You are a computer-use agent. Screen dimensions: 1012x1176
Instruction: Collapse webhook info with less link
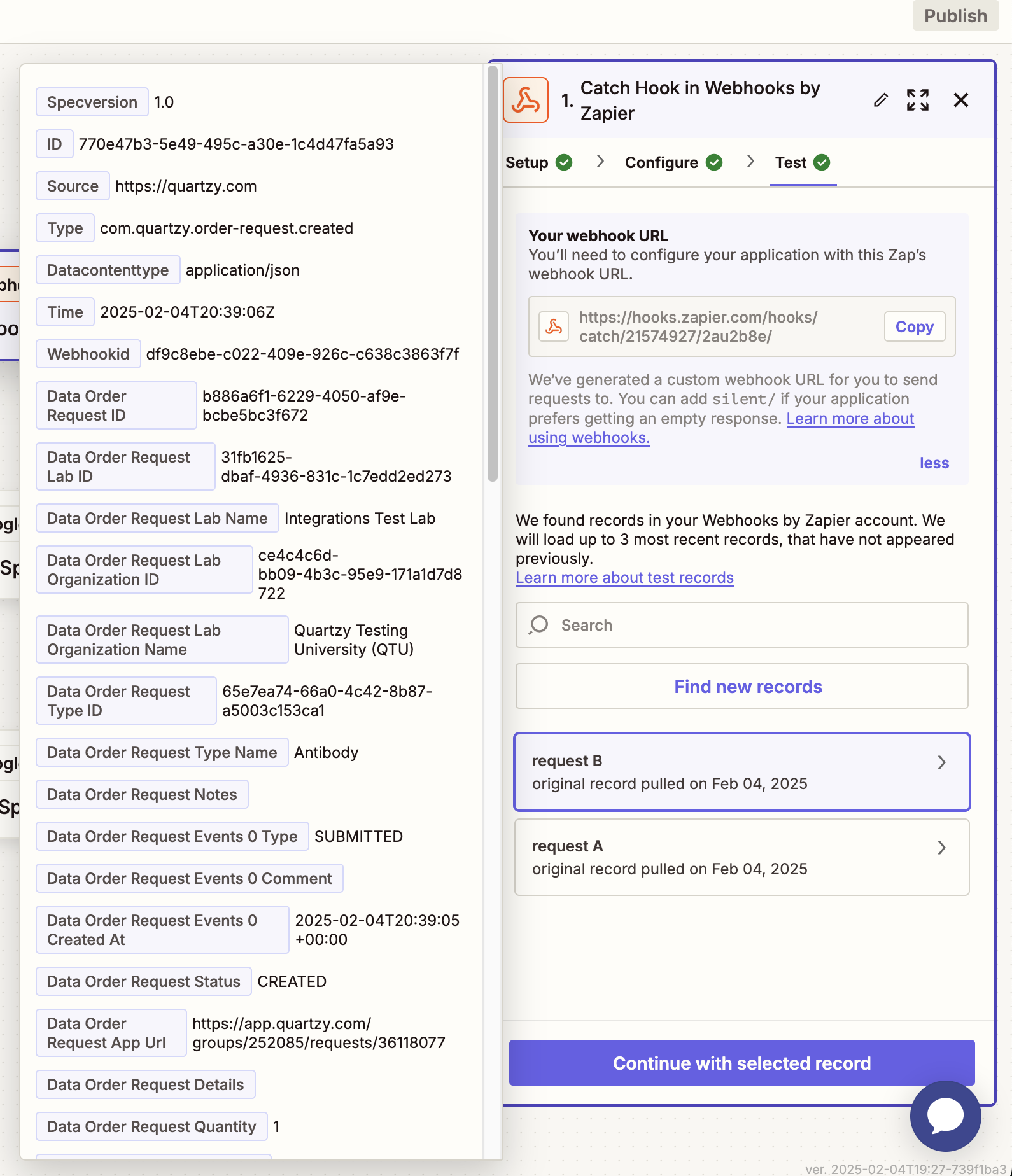tap(934, 463)
